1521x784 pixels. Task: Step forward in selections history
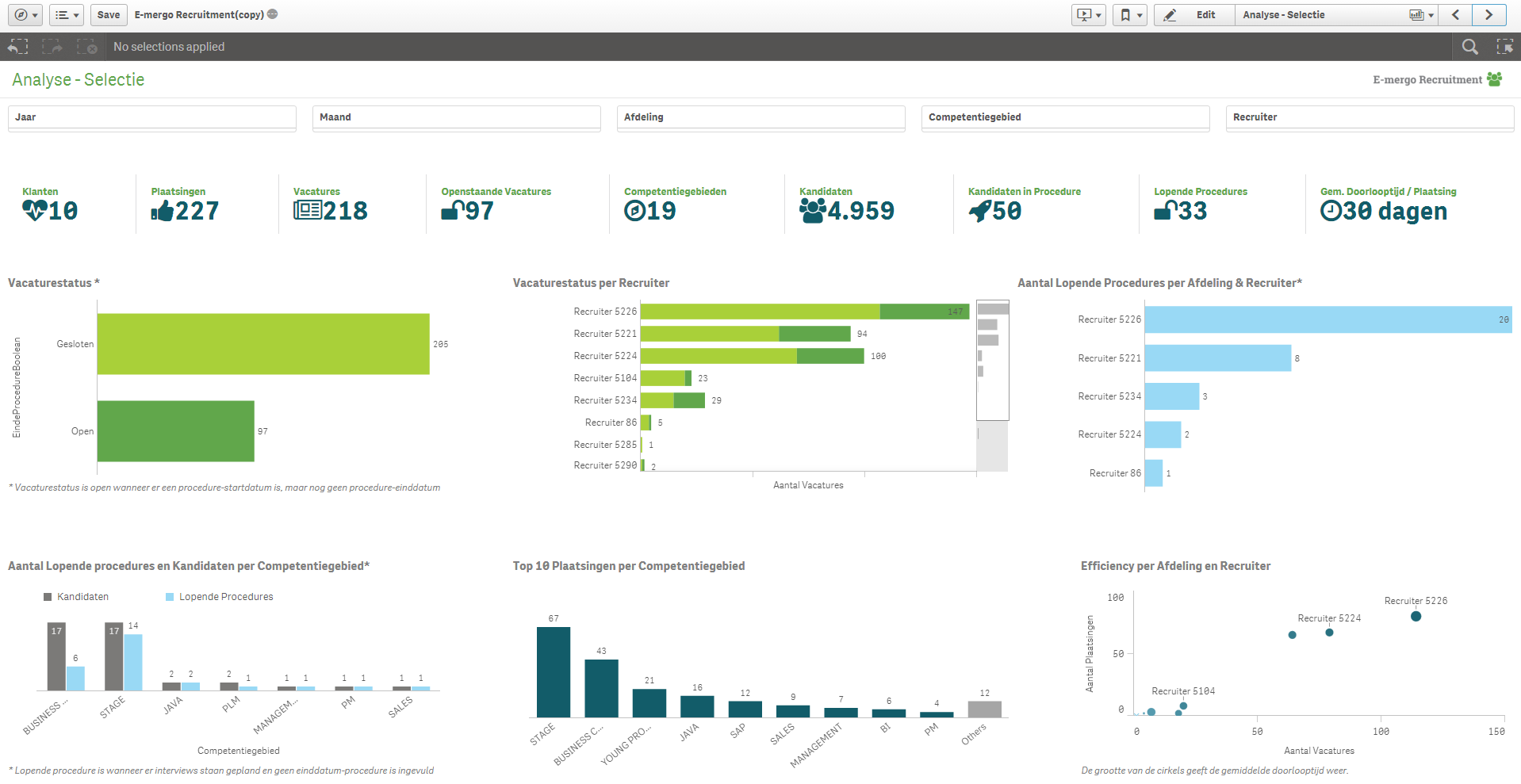click(52, 46)
